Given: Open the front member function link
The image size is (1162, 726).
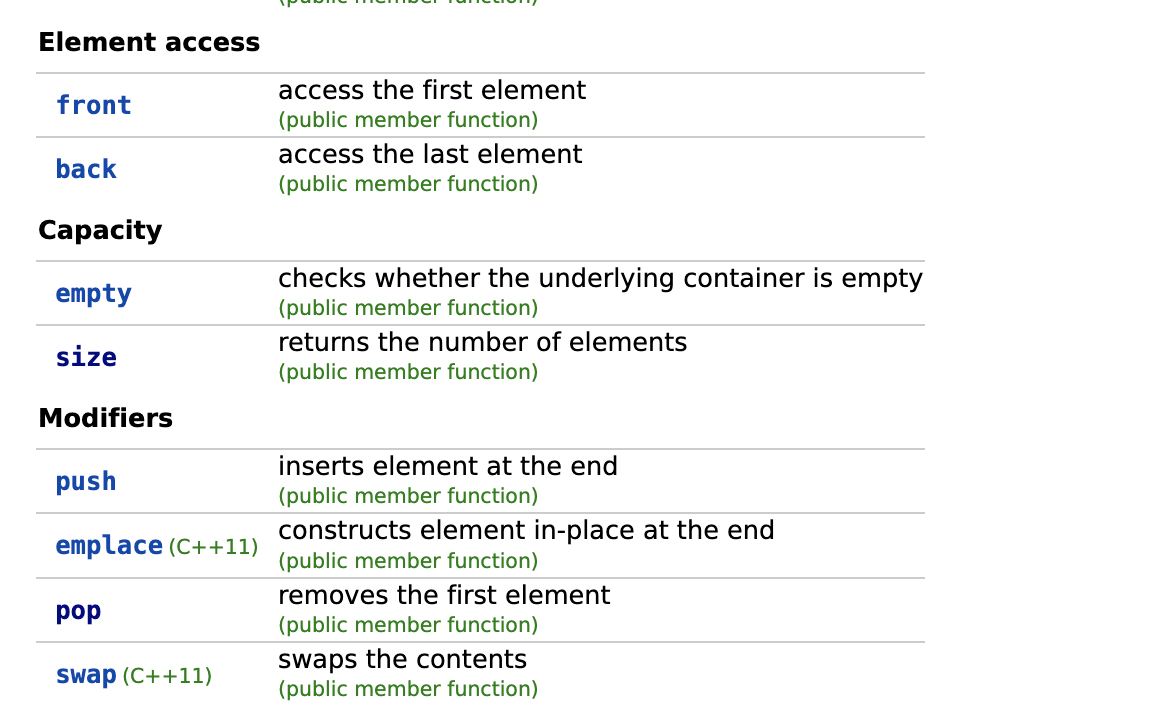Looking at the screenshot, I should [93, 105].
